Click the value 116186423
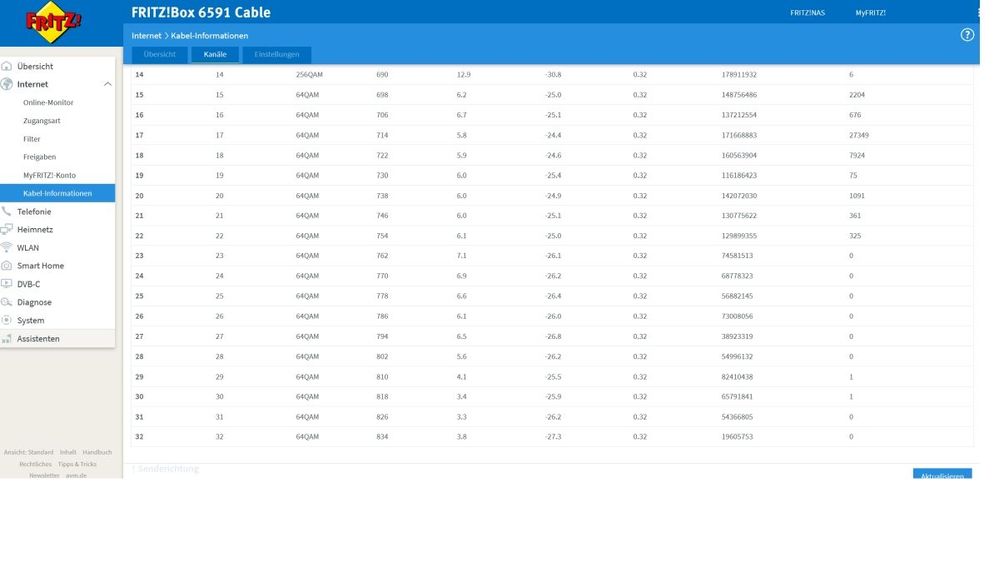This screenshot has height=562, width=999. pos(739,175)
